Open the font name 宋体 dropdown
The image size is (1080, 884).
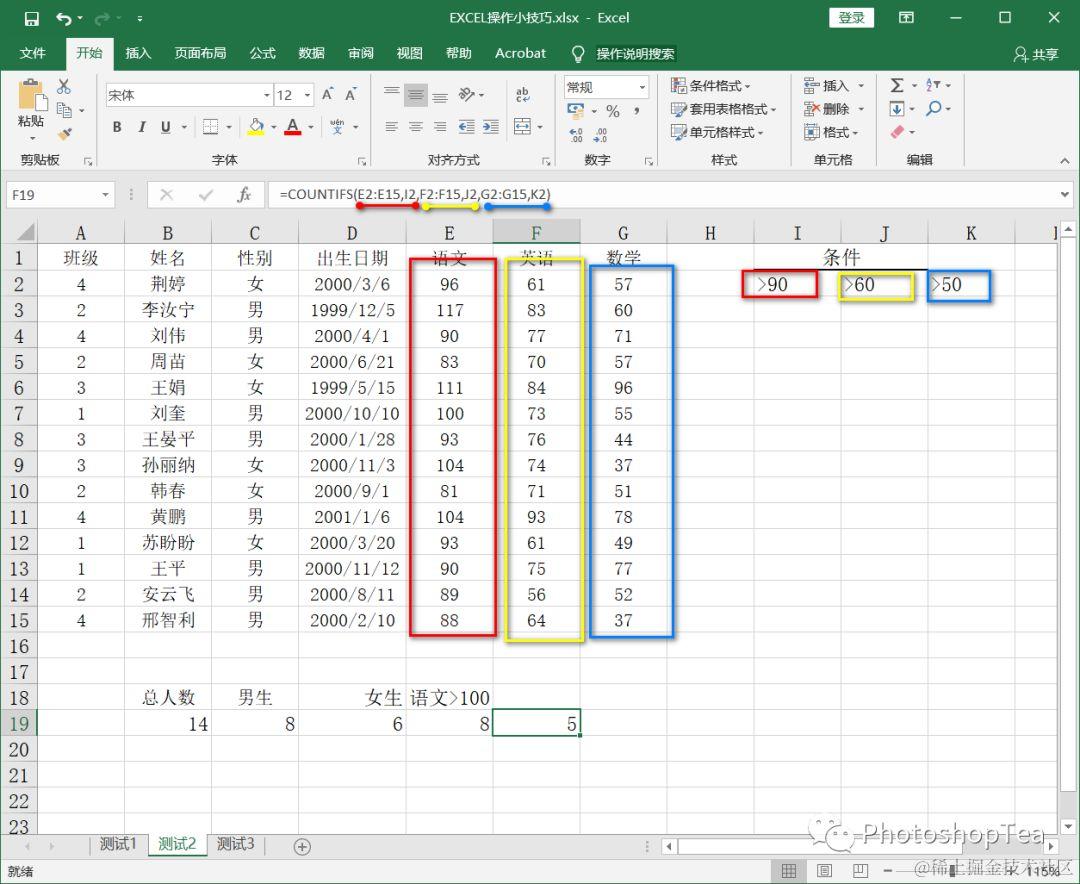(x=267, y=95)
